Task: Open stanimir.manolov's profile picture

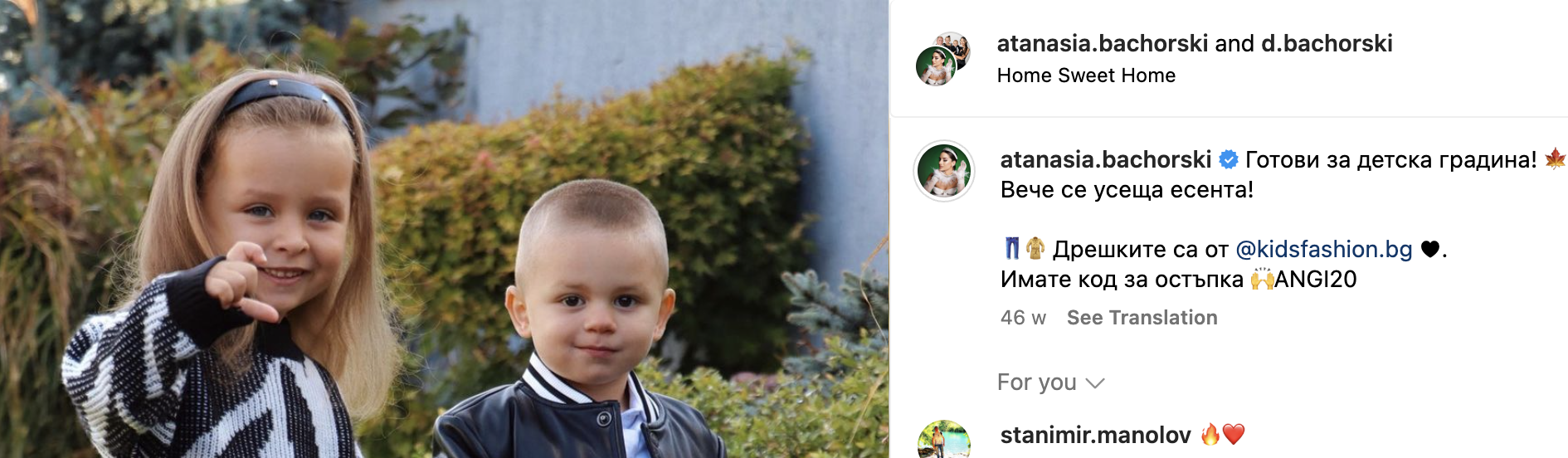Action: click(x=944, y=440)
